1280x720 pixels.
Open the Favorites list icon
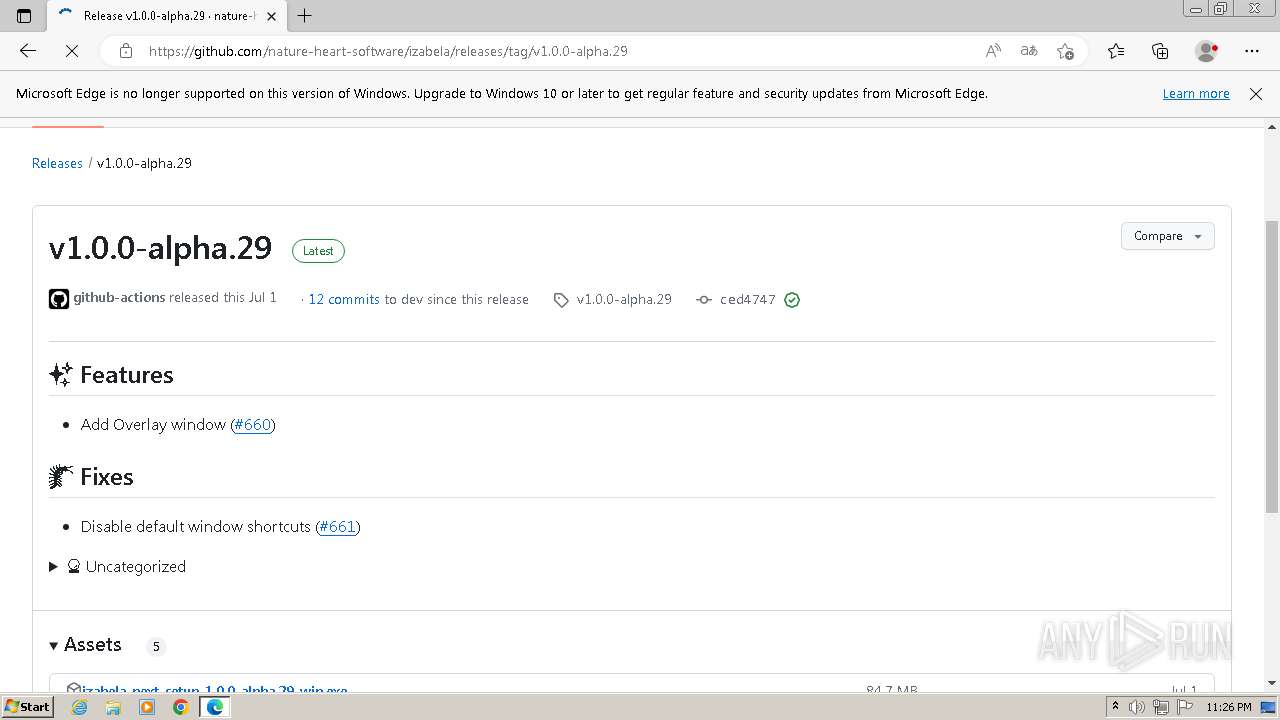pyautogui.click(x=1116, y=51)
